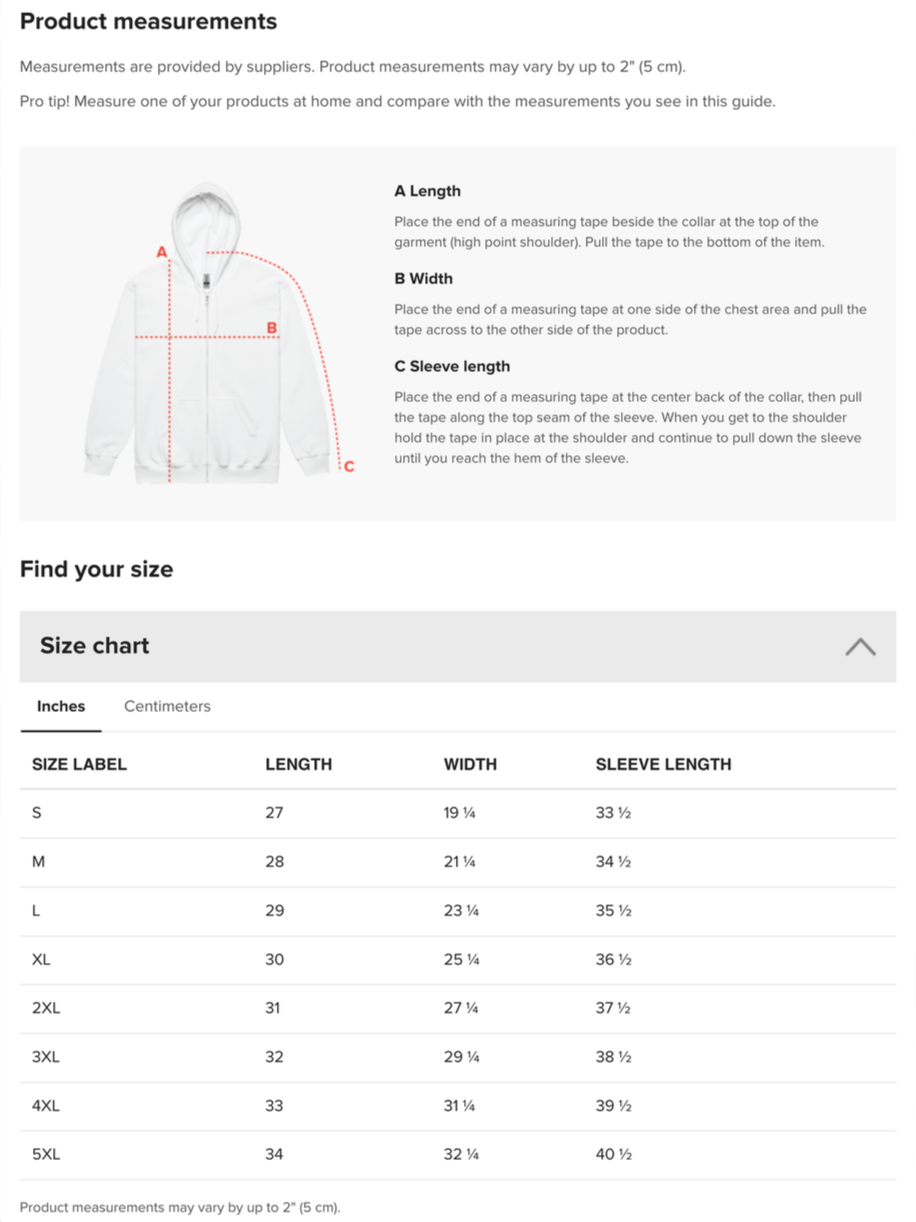Select the XL size row label
The image size is (916, 1222).
click(41, 959)
